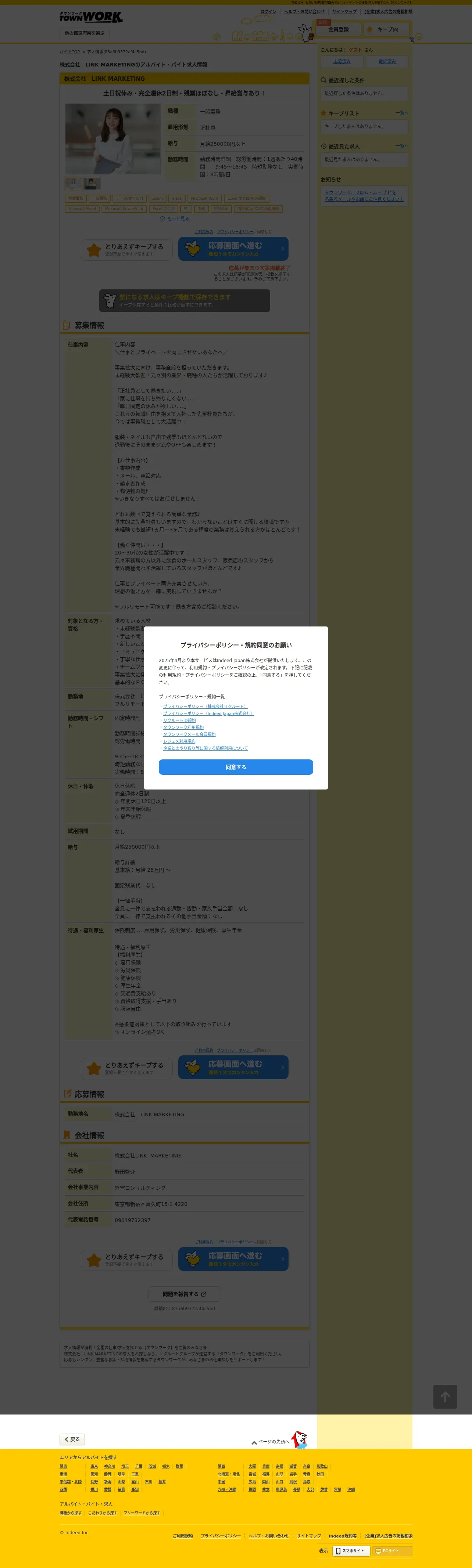
Task: Select 大阪 in the footer area list
Action: [252, 1466]
